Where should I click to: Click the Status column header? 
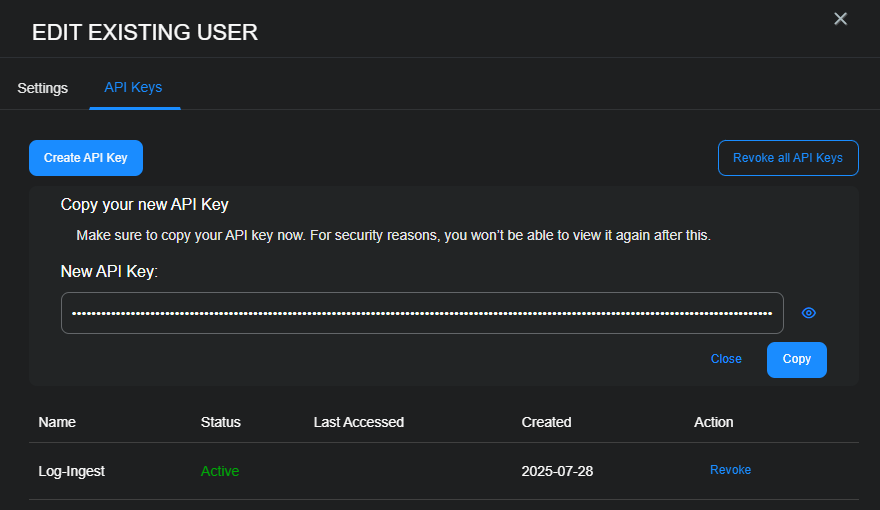[x=221, y=422]
